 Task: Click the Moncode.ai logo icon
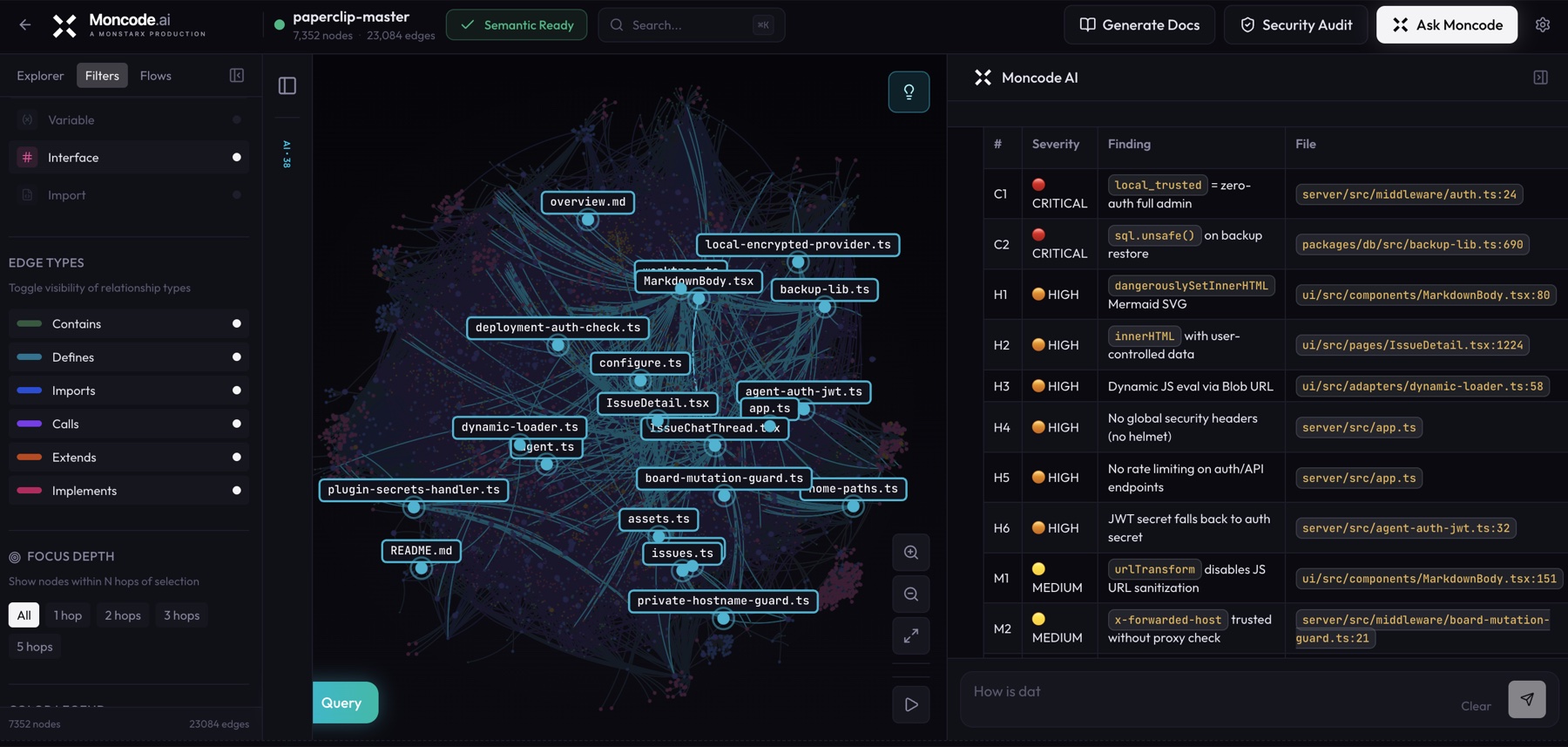click(x=64, y=25)
